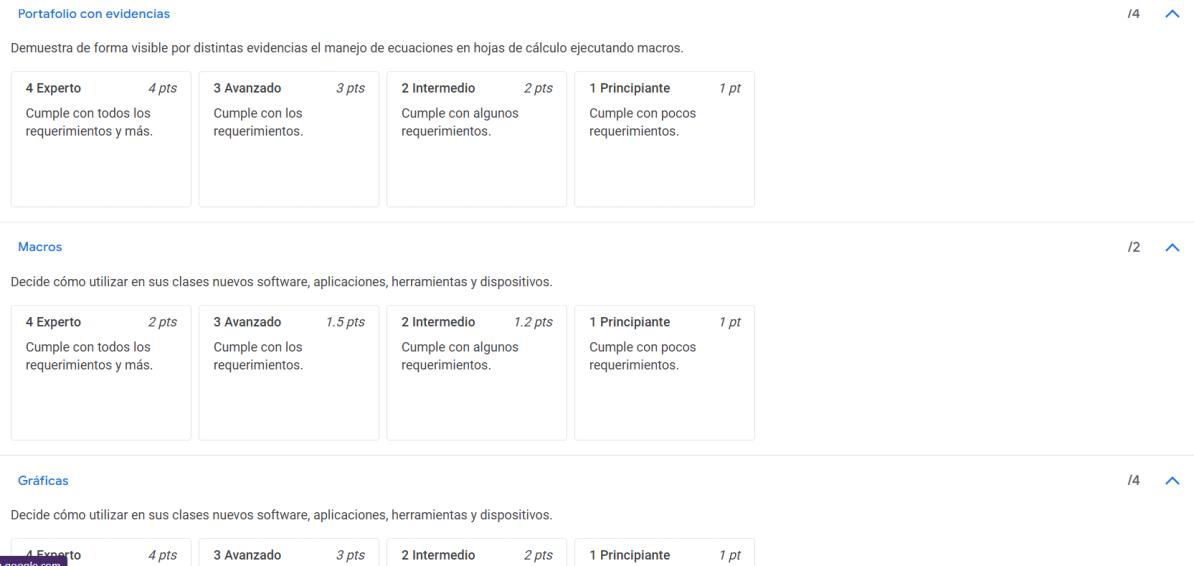Collapse the Portafolio con evidencias criterion chevron
Viewport: 1194px width, 566px height.
click(1173, 14)
